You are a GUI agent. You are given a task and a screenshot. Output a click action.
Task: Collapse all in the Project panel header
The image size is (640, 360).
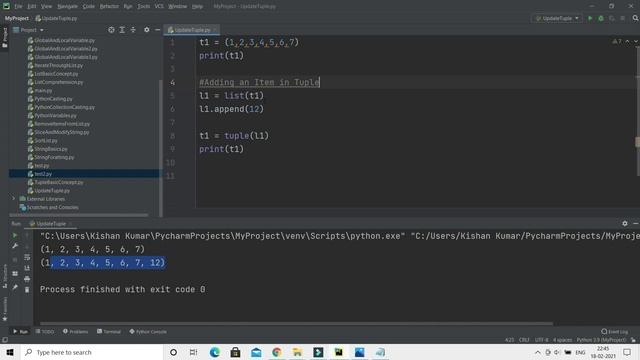point(133,30)
